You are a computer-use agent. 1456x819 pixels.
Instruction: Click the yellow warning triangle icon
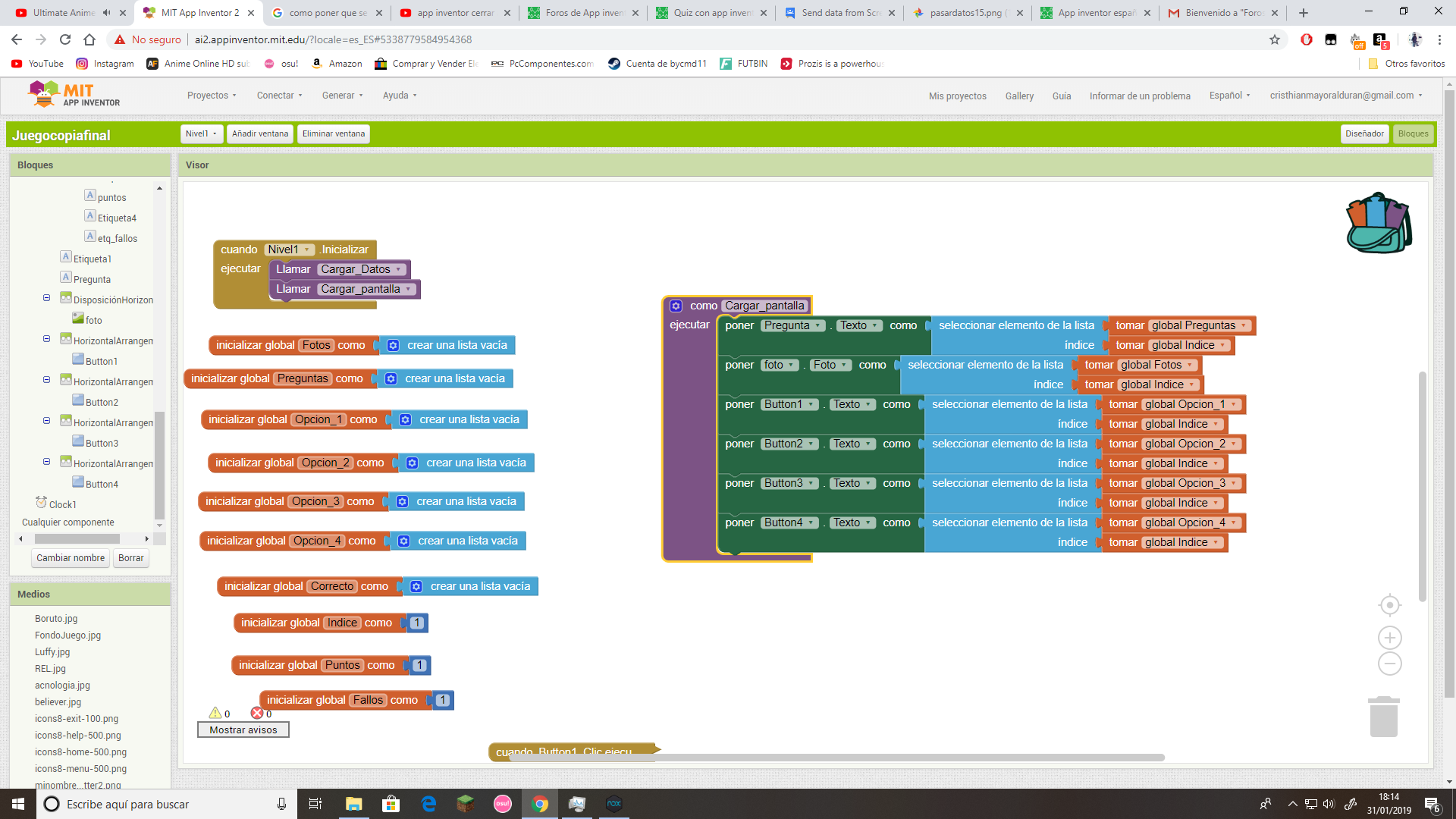point(215,713)
